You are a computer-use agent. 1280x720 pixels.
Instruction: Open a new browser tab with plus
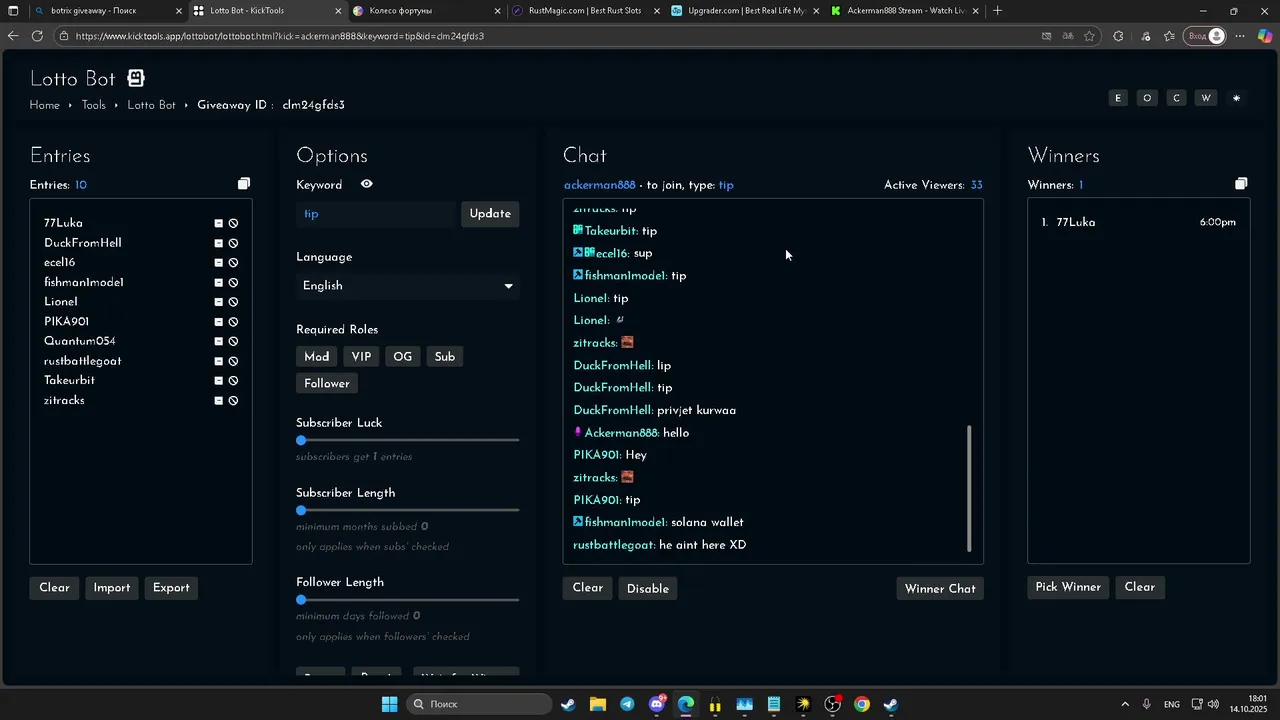(x=998, y=11)
